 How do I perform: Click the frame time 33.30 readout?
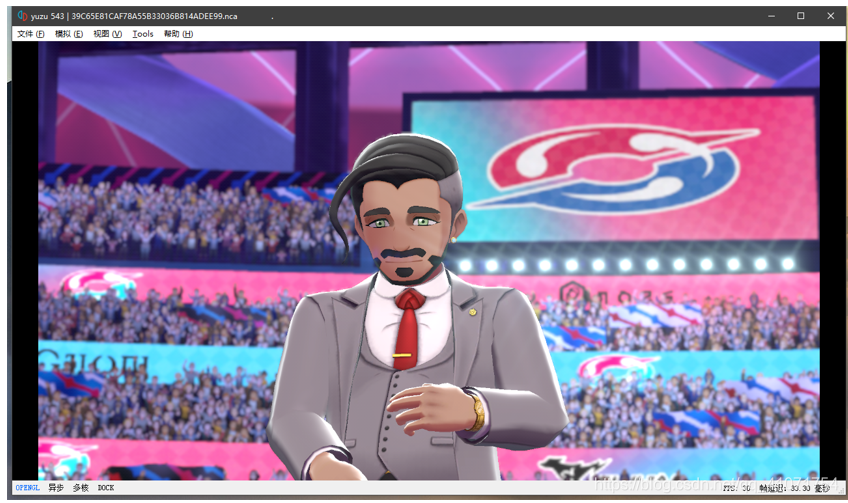pos(794,488)
